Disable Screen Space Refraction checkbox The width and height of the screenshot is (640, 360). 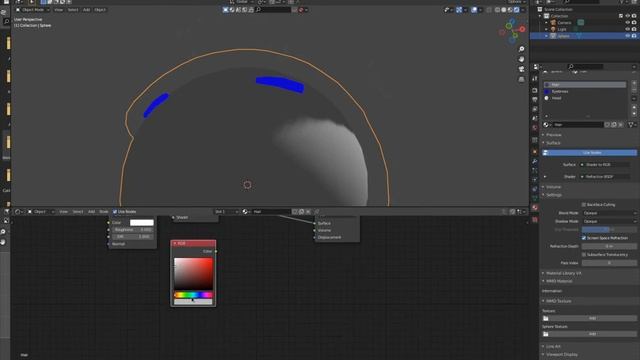click(x=584, y=238)
